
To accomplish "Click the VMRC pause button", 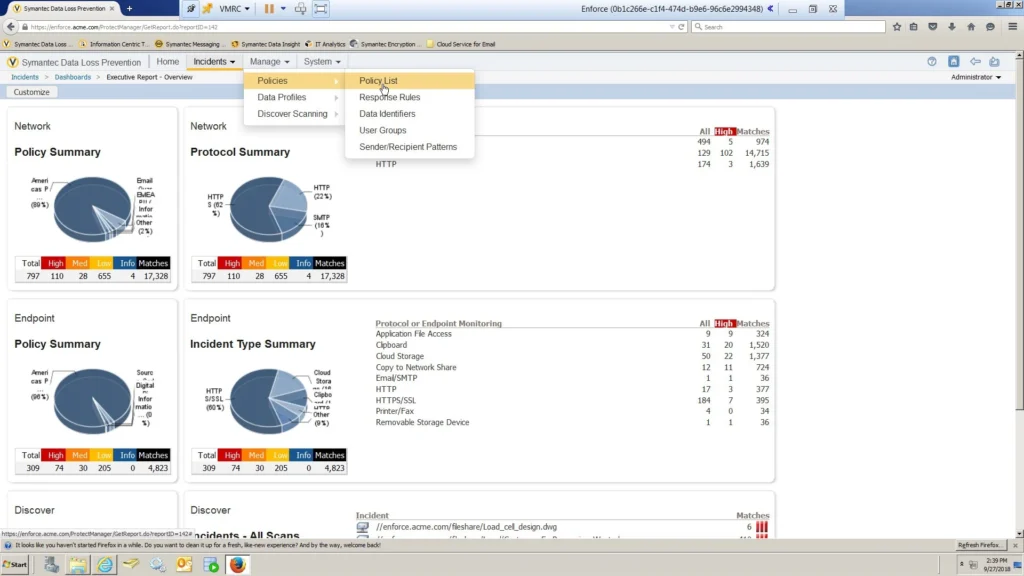I will (269, 9).
